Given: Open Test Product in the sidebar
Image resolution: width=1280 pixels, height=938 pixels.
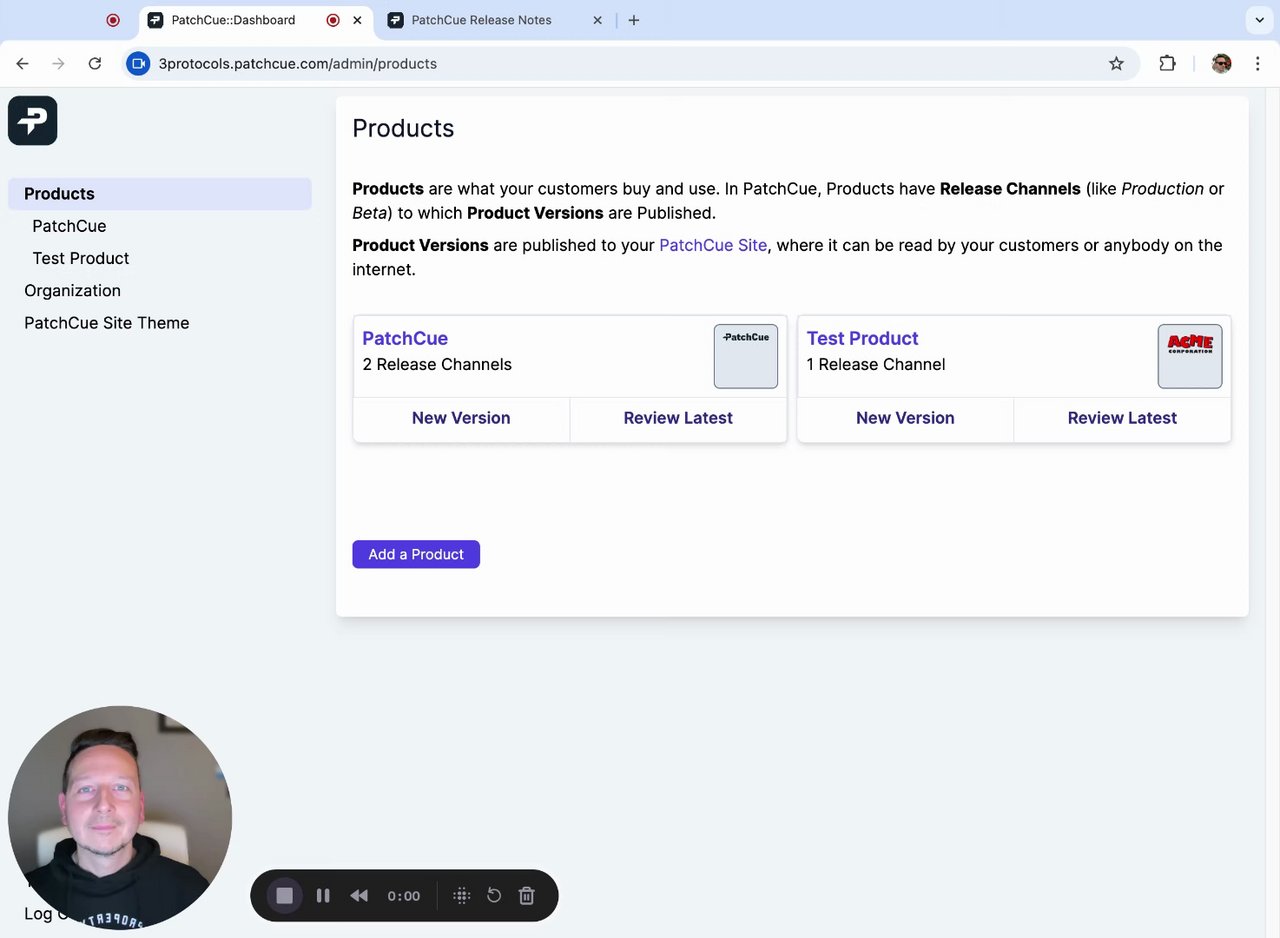Looking at the screenshot, I should click(81, 258).
